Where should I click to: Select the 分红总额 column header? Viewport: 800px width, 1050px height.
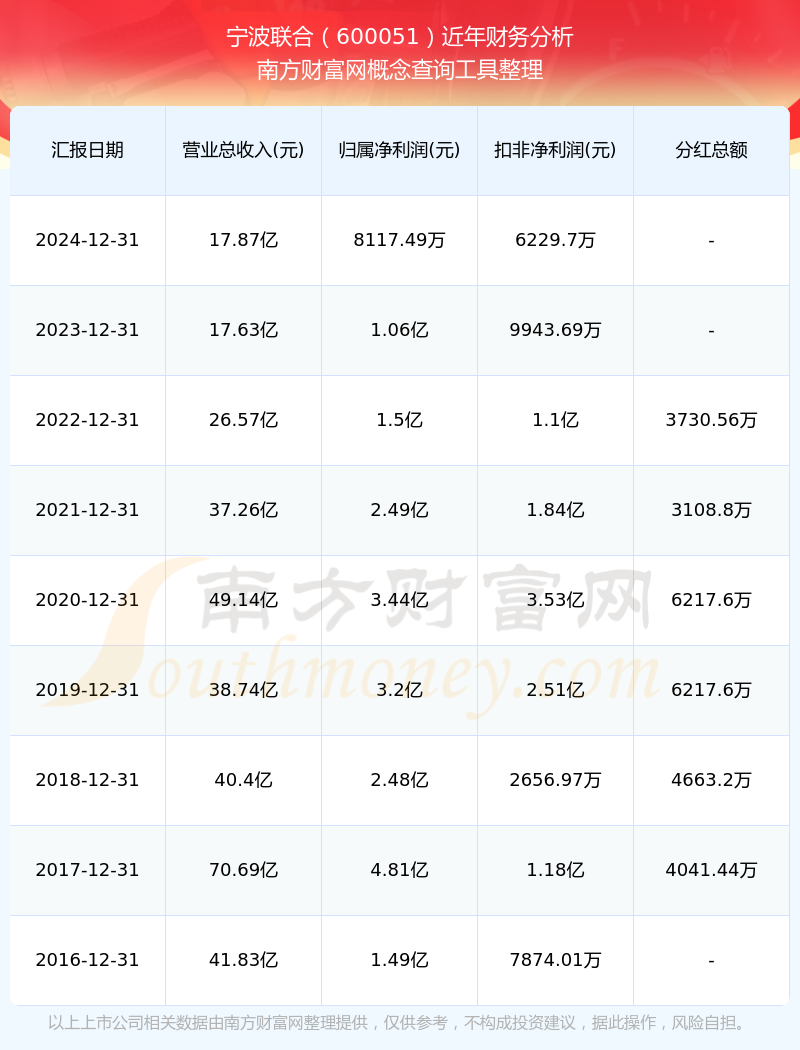(712, 150)
